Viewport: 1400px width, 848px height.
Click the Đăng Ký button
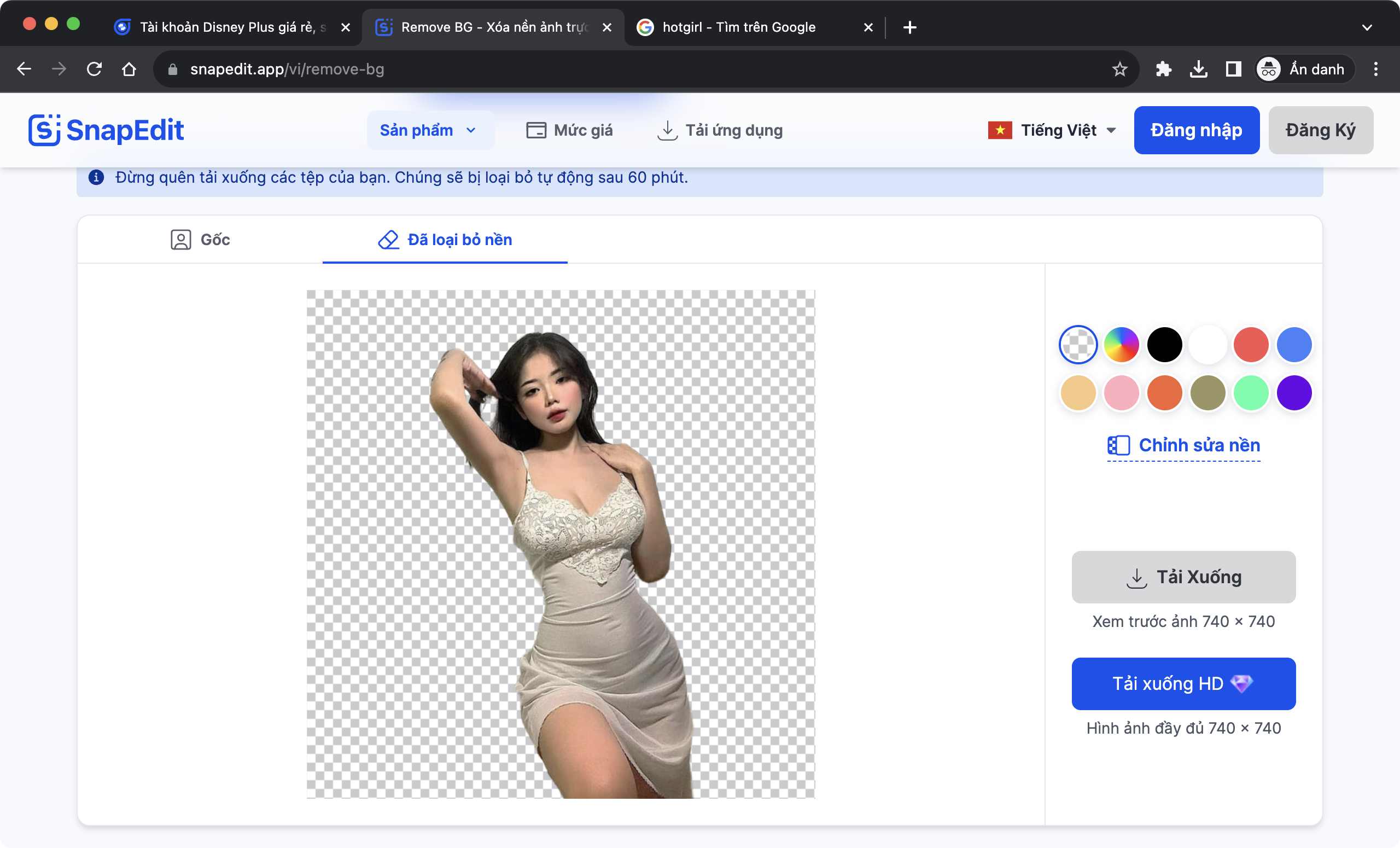1321,130
